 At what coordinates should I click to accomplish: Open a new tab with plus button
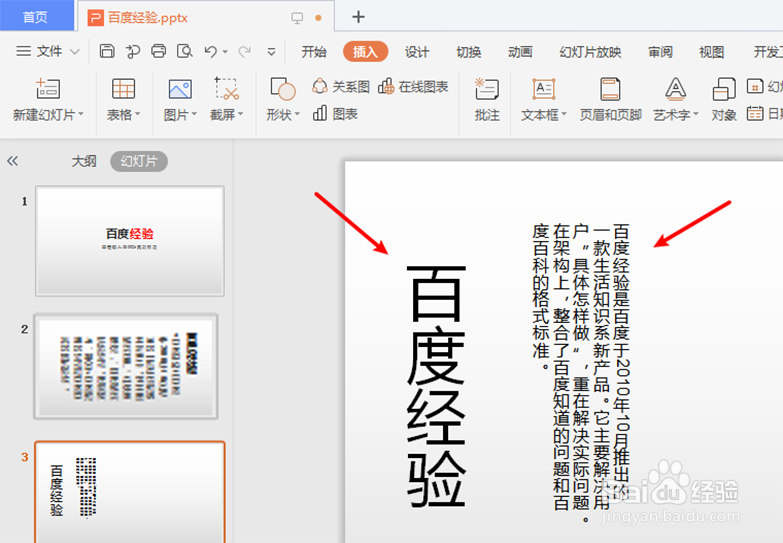coord(358,17)
